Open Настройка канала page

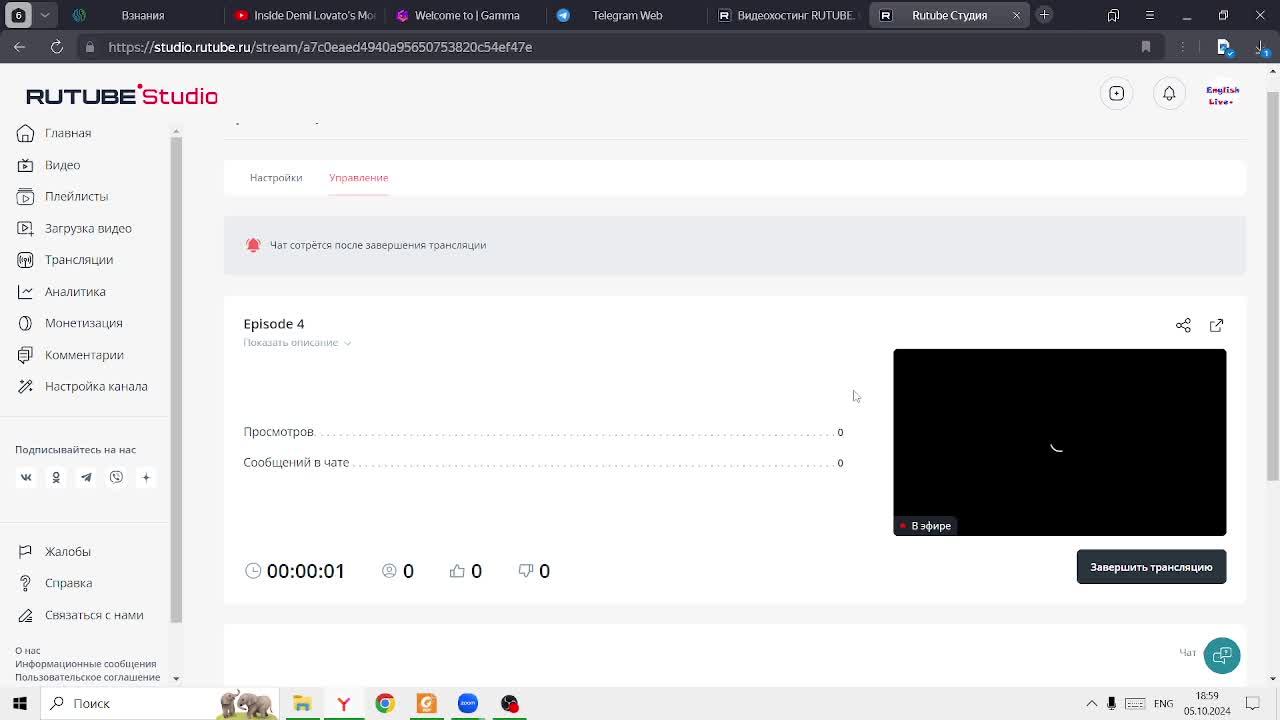96,386
